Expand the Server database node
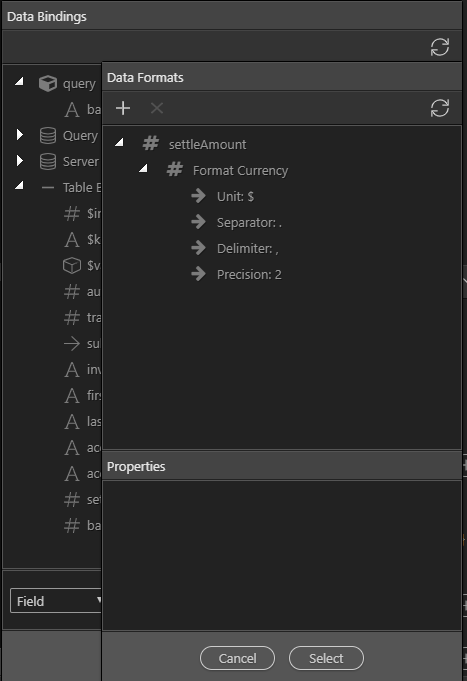 click(19, 161)
